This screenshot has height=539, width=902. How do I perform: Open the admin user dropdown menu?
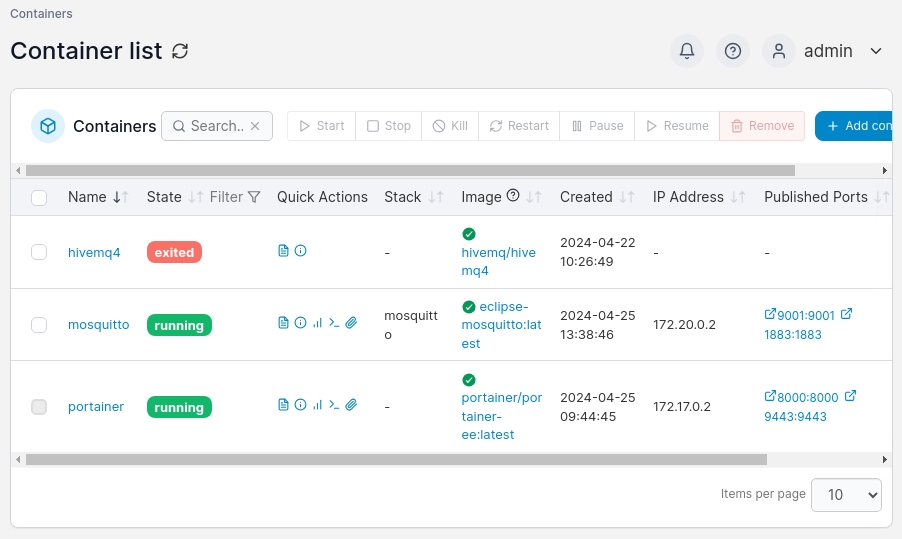pos(825,51)
